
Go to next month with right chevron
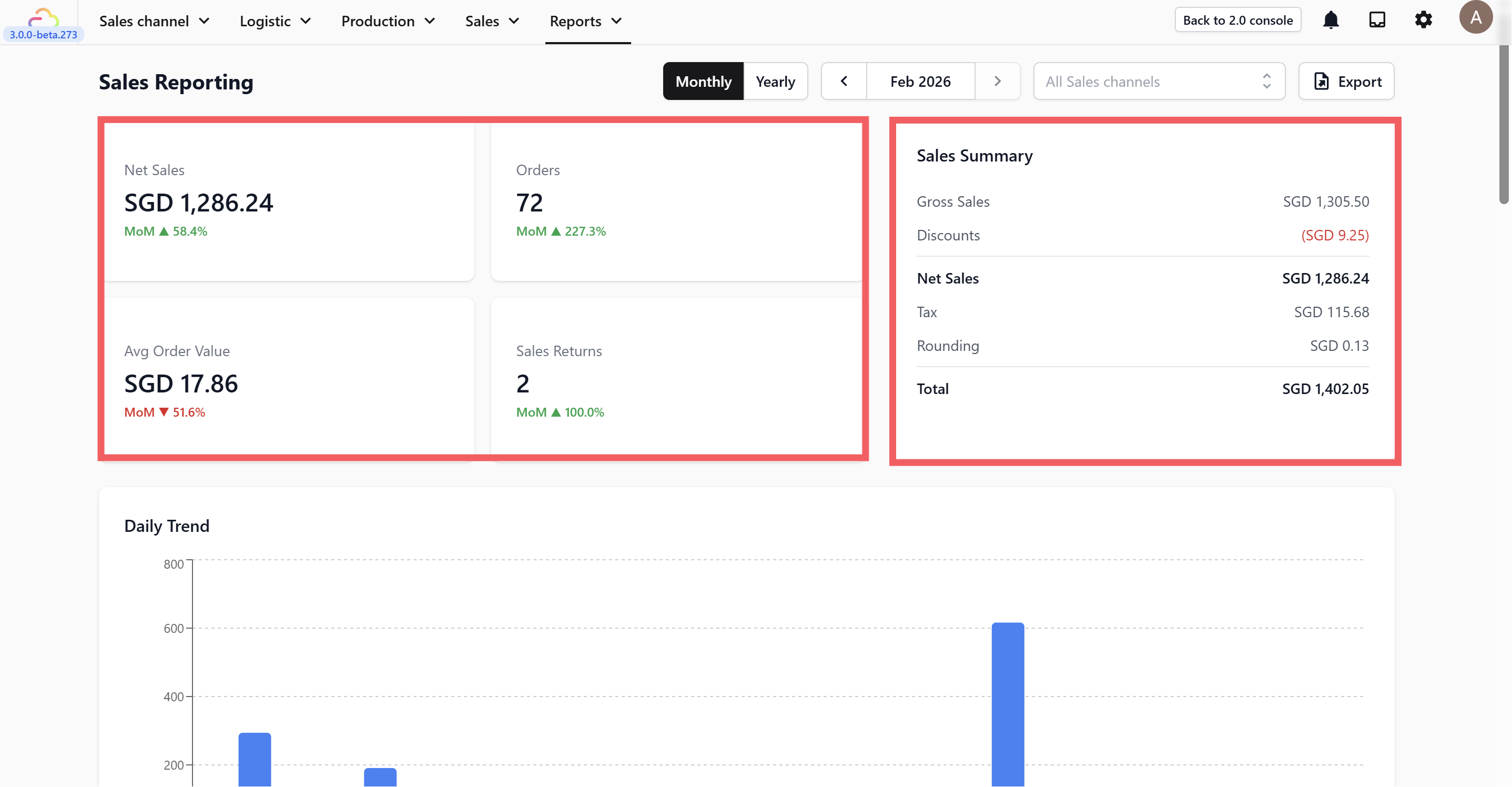tap(997, 81)
